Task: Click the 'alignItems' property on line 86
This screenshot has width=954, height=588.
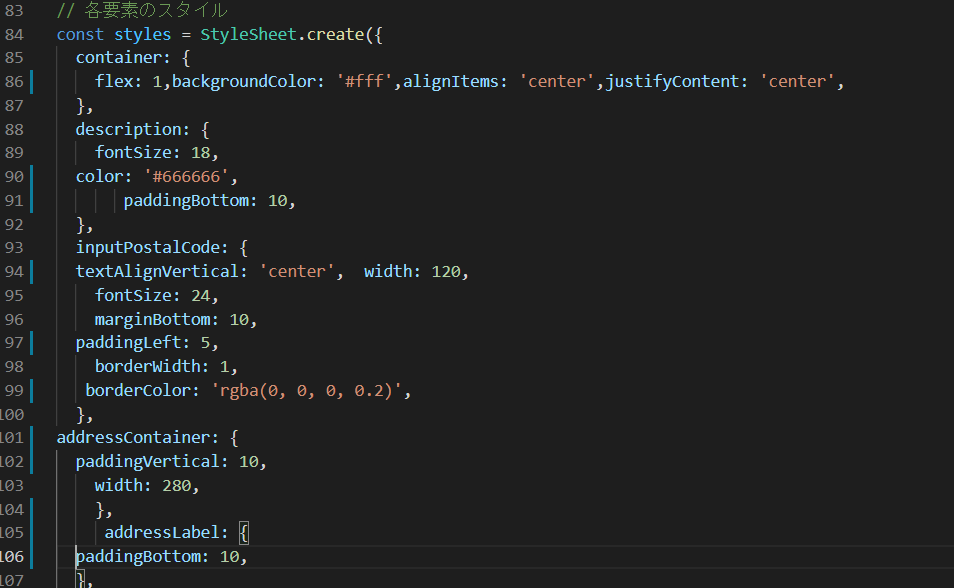Action: coord(450,82)
